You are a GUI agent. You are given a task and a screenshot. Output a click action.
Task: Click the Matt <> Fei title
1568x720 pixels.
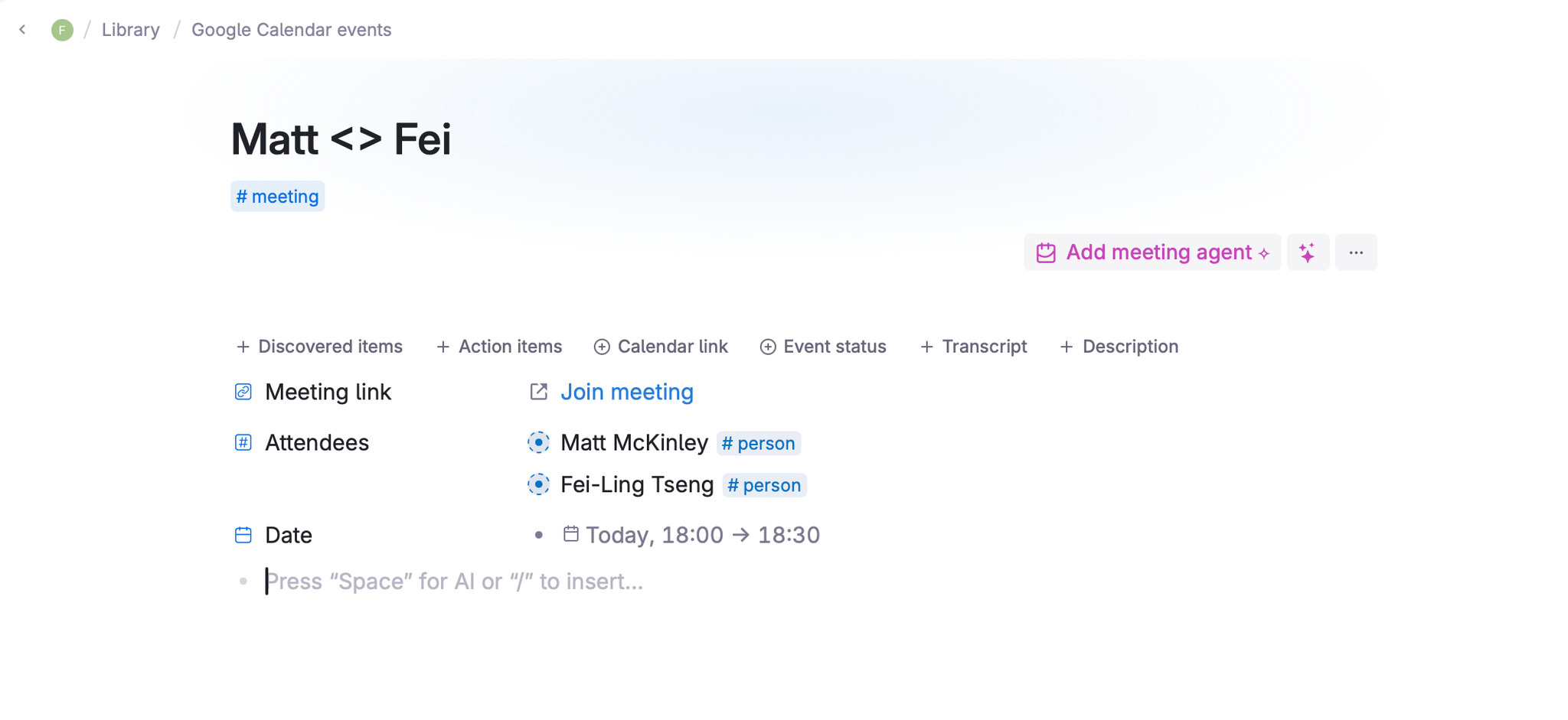[341, 139]
